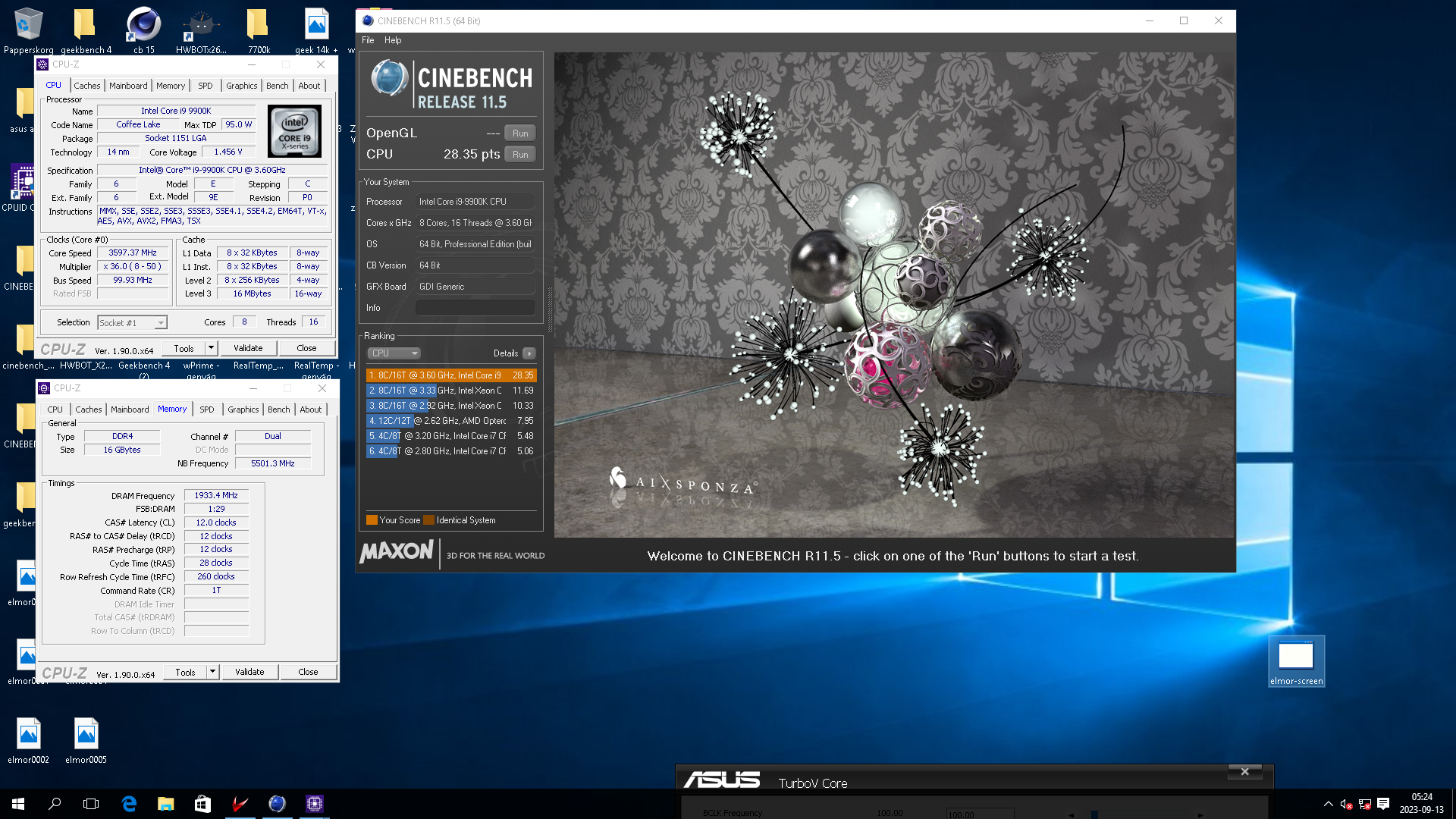Click Tools button in bottom CPU-Z window
Screen dimensions: 1456x819
185,672
